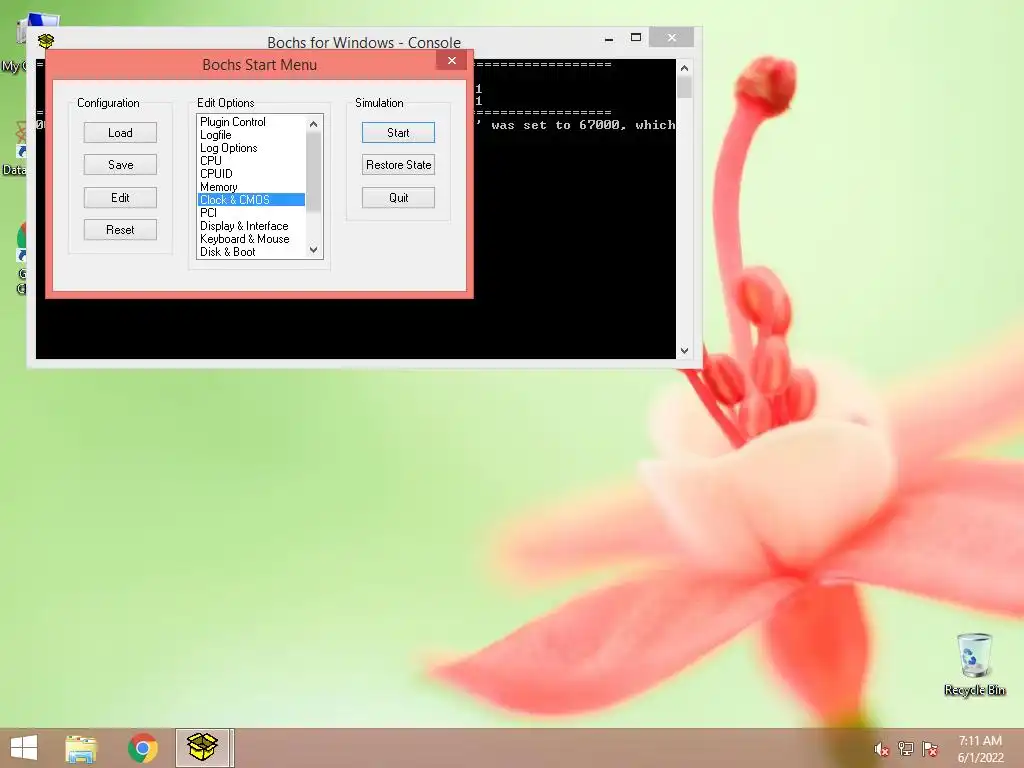
Task: Quit the Bochs Start Menu
Action: coord(398,197)
